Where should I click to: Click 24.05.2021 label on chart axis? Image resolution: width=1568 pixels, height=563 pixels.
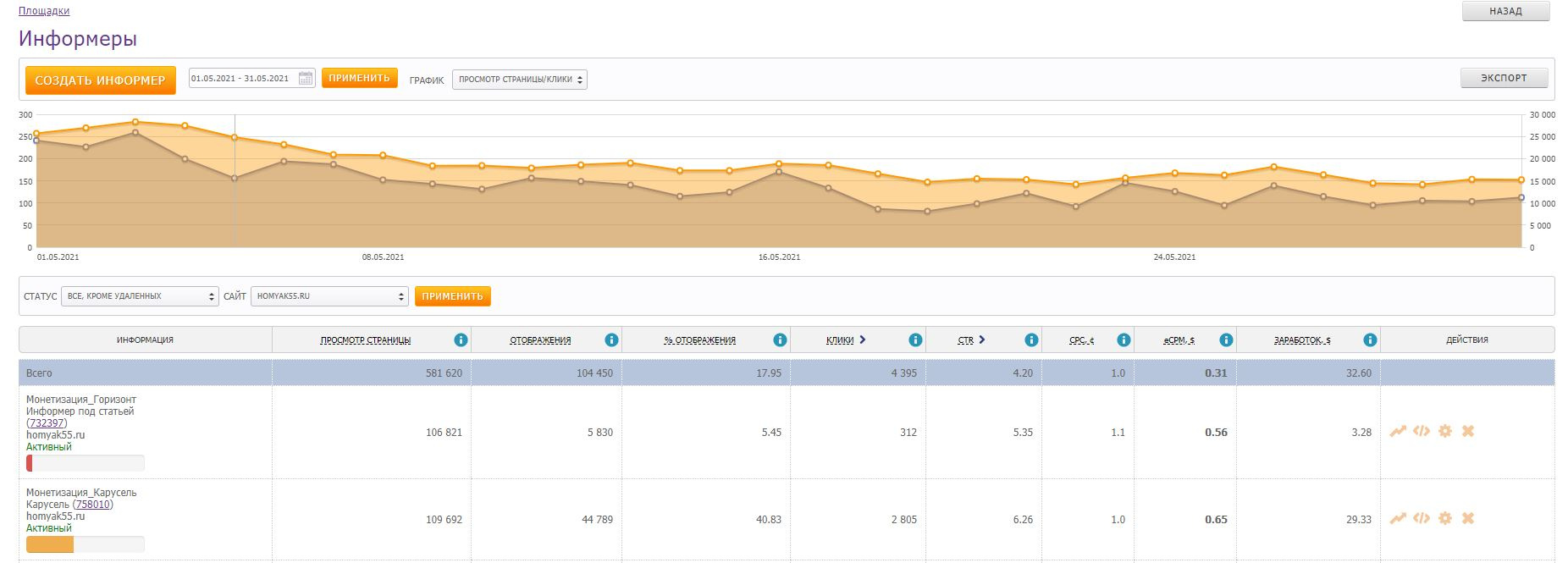(1174, 257)
